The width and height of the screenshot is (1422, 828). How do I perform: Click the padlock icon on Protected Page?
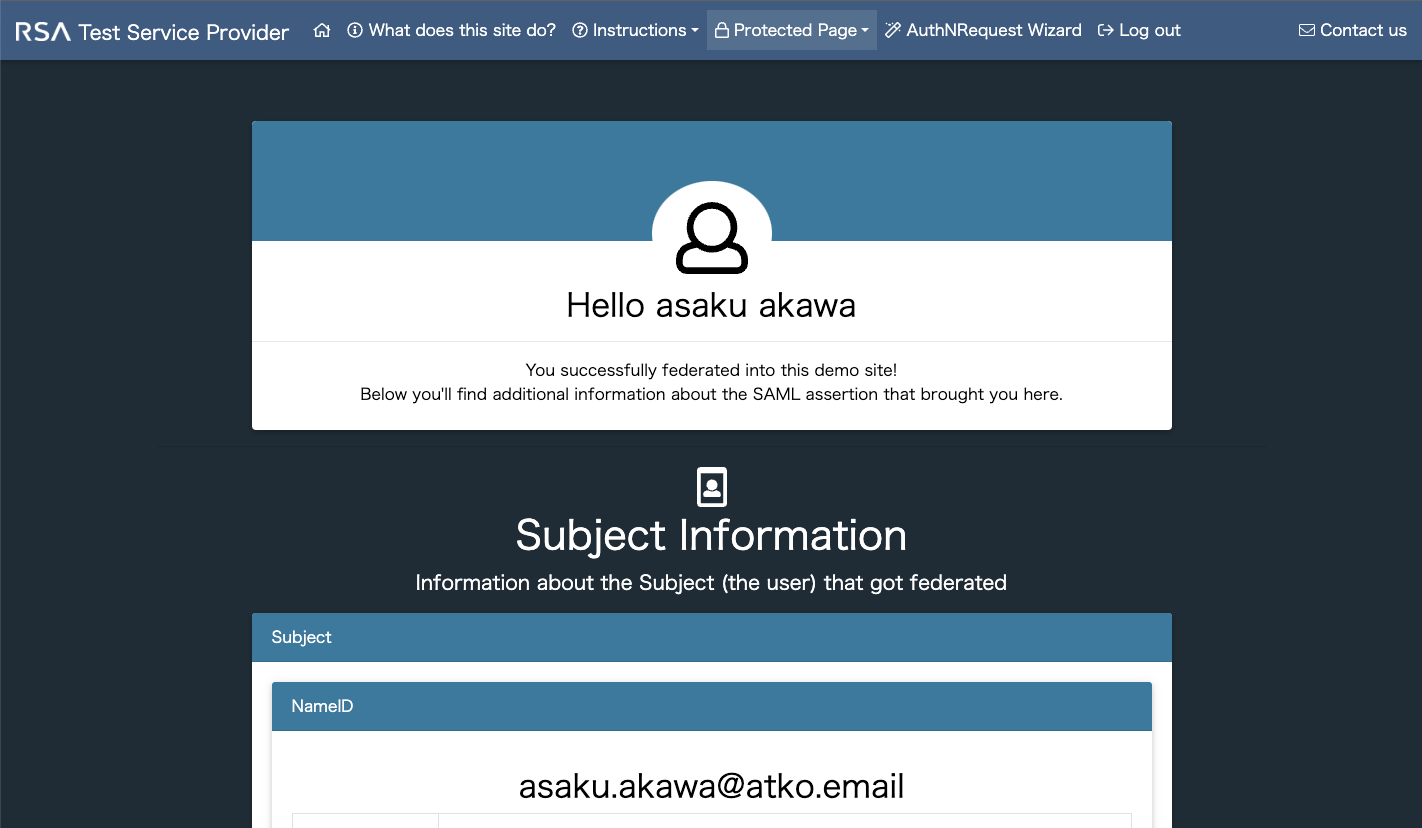[x=722, y=30]
